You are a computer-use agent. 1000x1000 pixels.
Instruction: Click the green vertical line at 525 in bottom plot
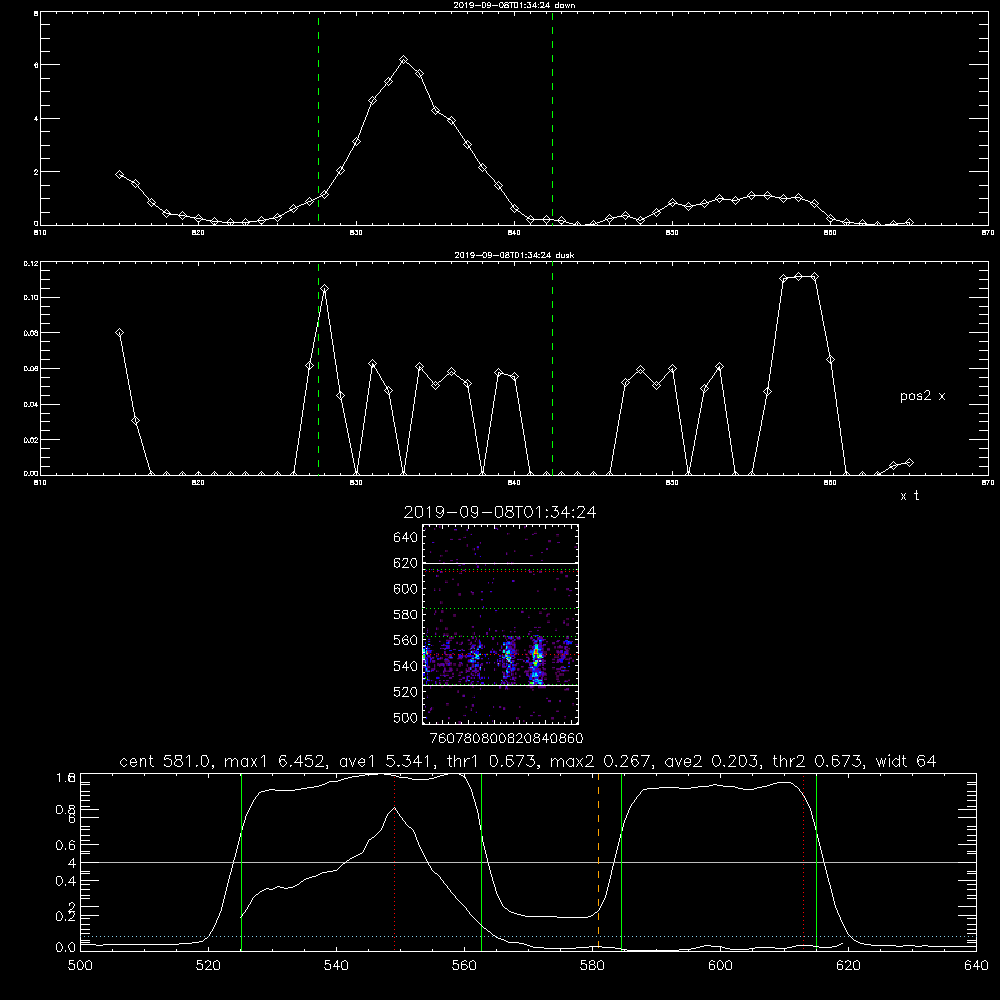[241, 862]
